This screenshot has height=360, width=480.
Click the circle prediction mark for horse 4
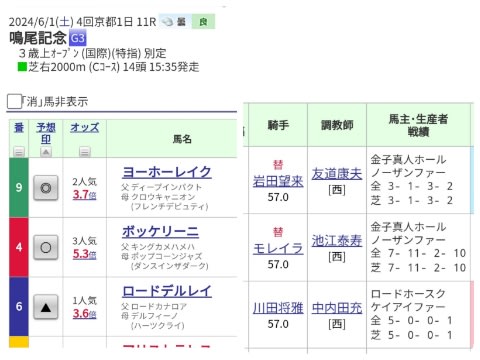pos(46,247)
